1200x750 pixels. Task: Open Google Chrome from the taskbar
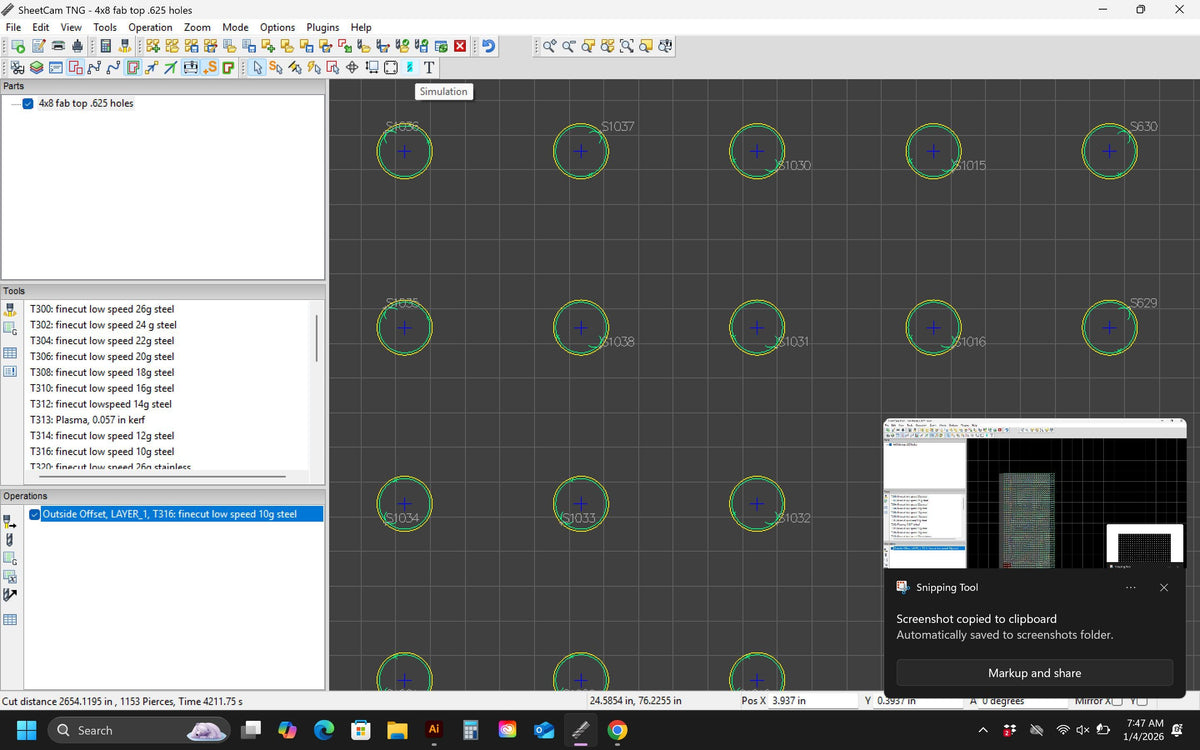tap(617, 731)
